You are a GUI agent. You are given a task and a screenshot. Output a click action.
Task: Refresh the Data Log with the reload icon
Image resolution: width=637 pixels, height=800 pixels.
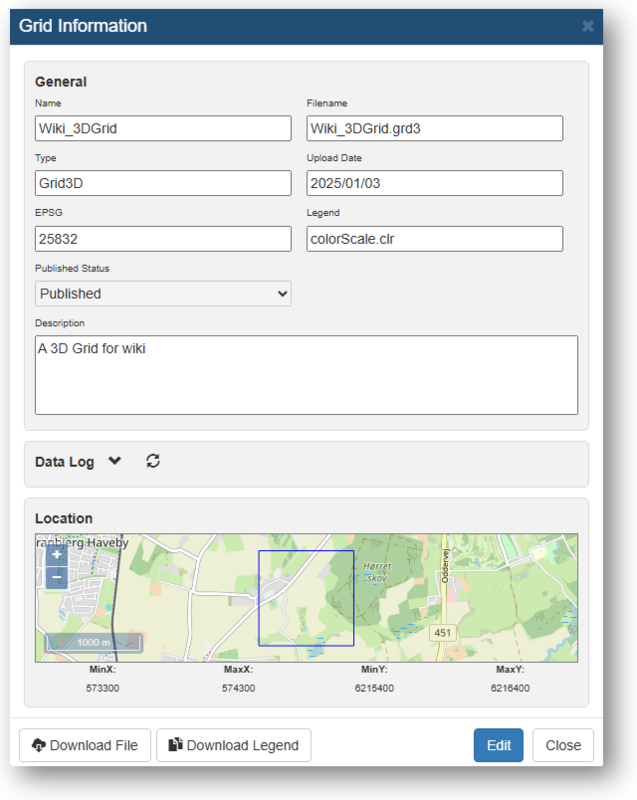[153, 461]
